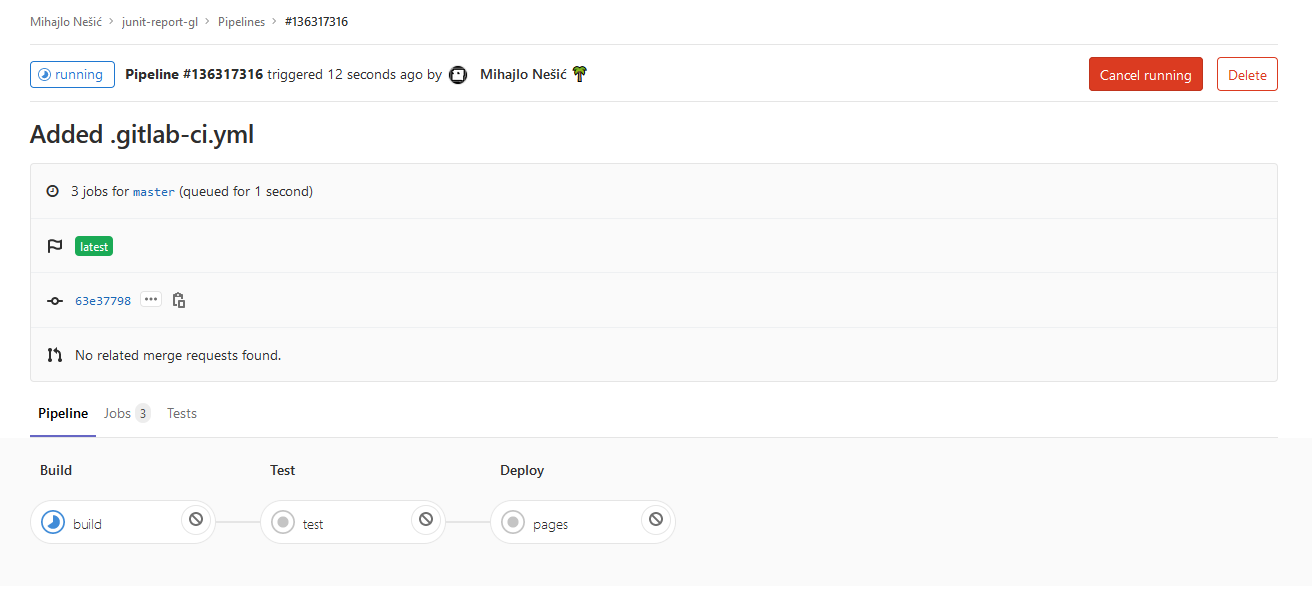Viewport: 1312px width, 590px height.
Task: Click Mihajlo Nešić's avatar icon
Action: pyautogui.click(x=458, y=75)
